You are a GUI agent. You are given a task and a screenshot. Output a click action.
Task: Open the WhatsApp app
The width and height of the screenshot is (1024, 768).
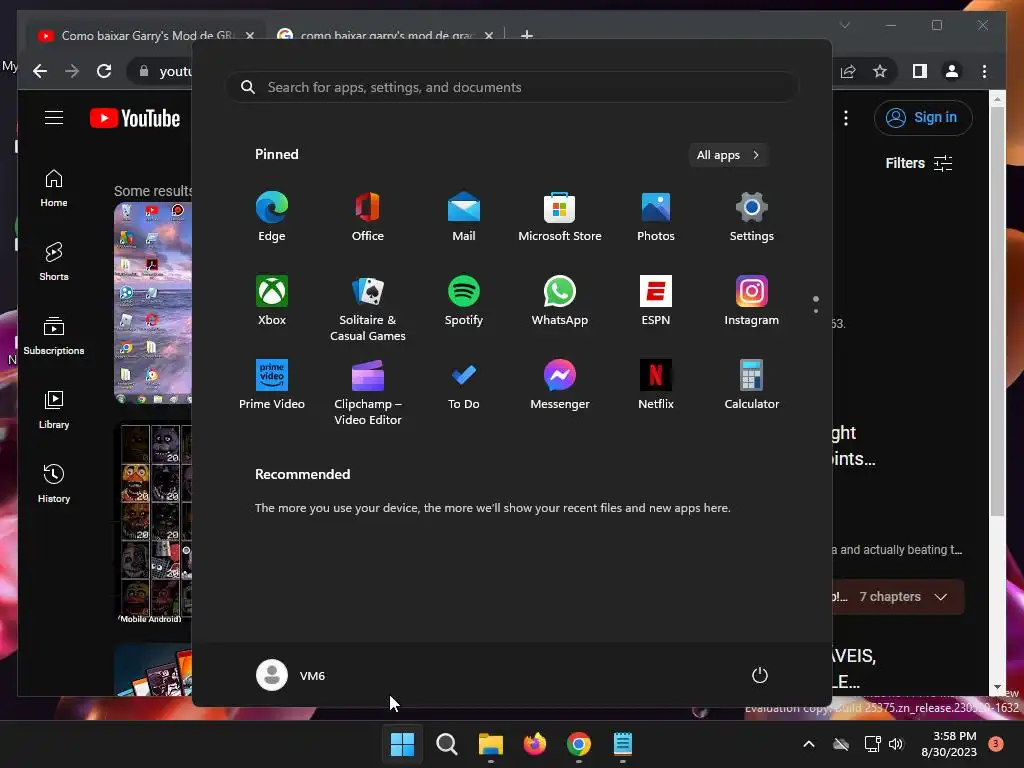tap(560, 301)
